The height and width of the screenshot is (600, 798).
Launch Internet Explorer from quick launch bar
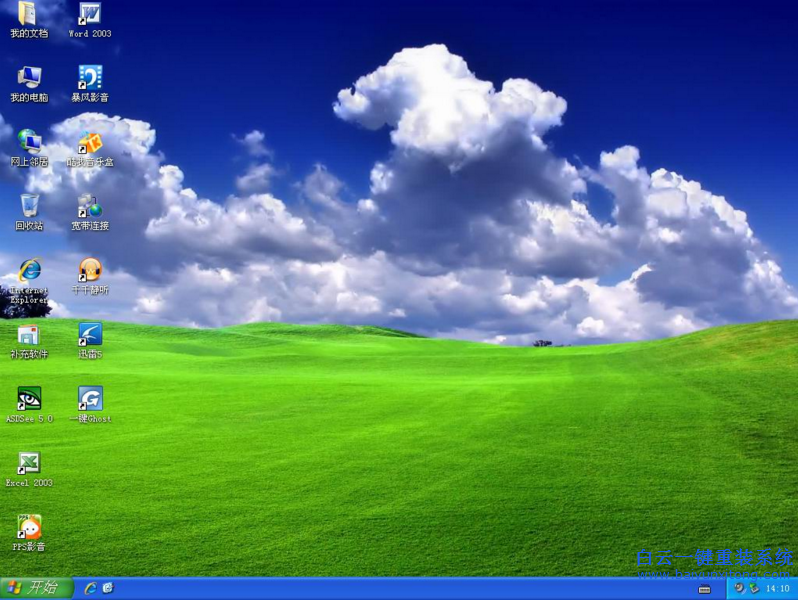click(91, 588)
